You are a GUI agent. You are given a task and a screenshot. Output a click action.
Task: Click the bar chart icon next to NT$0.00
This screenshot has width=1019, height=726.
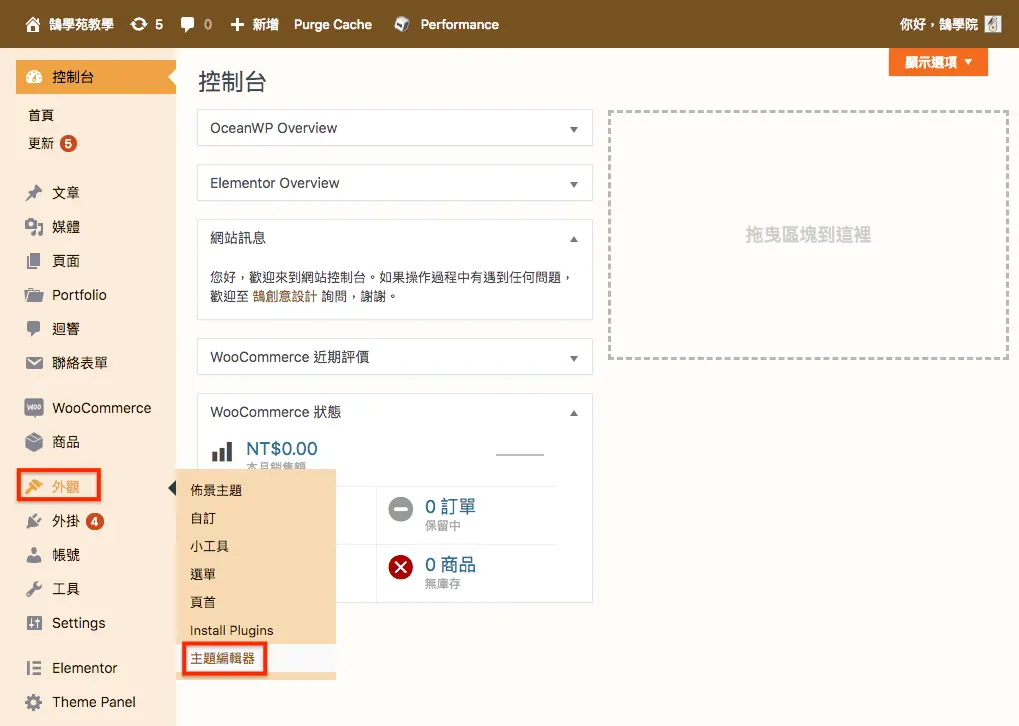pos(222,452)
